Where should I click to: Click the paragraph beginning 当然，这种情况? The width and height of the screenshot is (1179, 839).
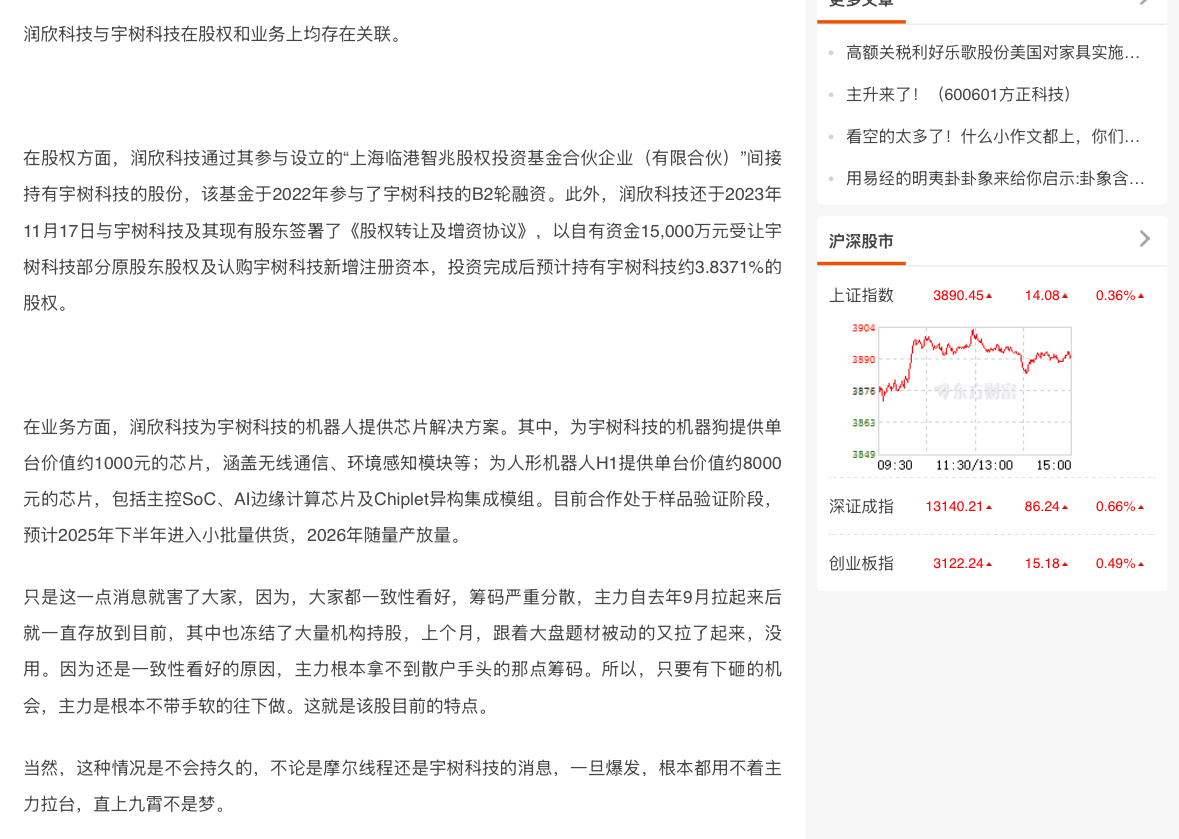click(x=402, y=786)
